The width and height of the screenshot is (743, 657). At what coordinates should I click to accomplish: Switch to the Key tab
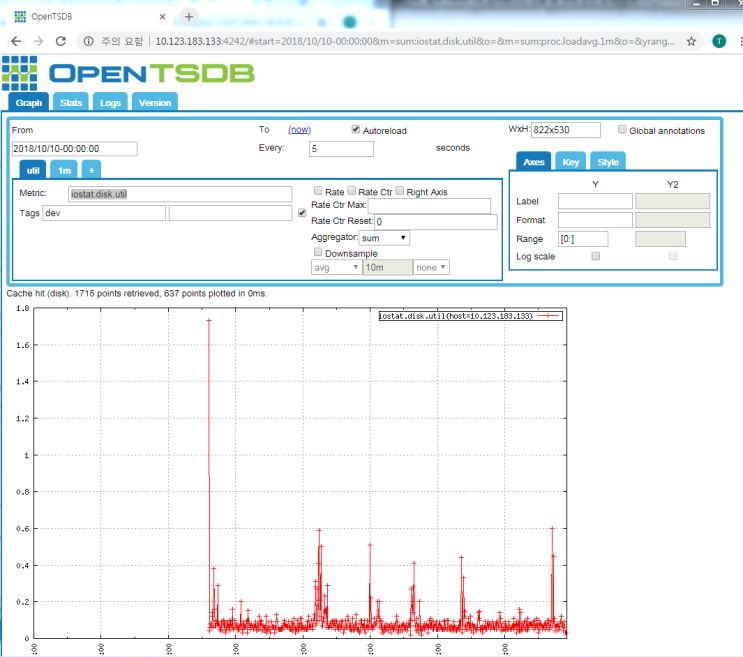pos(570,162)
